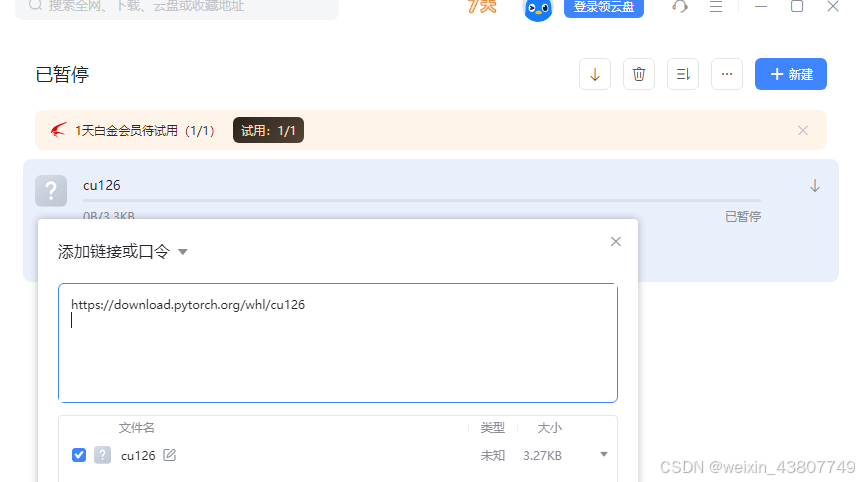Click the 大小 column header
The height and width of the screenshot is (482, 859).
tap(549, 428)
